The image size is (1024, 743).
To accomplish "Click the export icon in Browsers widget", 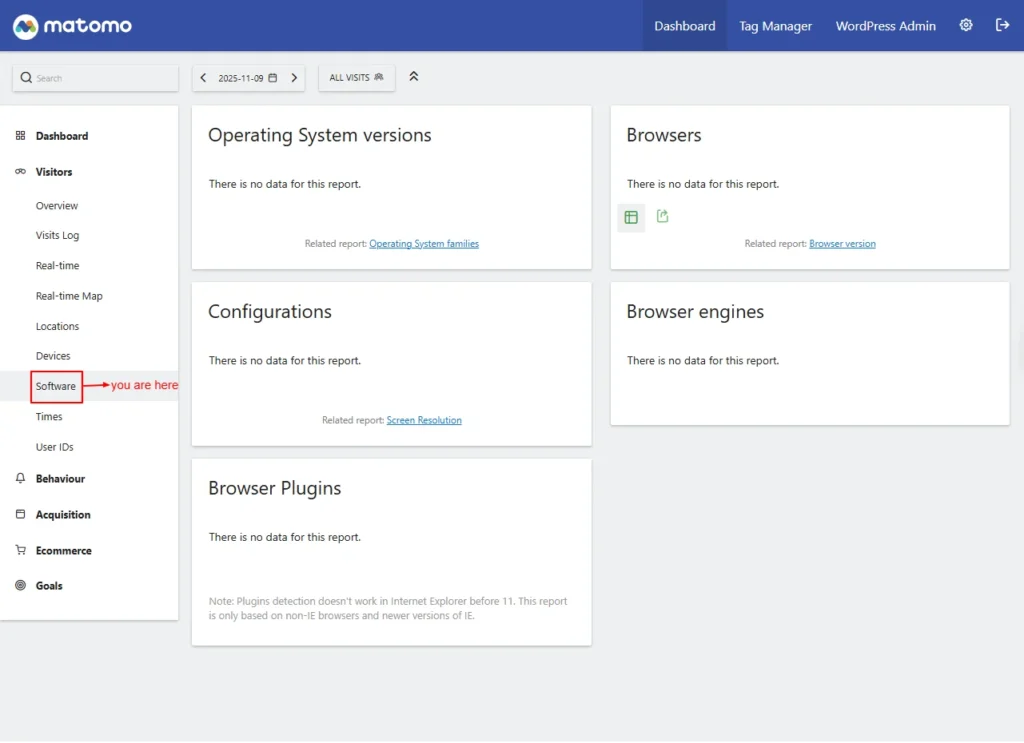I will pyautogui.click(x=663, y=216).
